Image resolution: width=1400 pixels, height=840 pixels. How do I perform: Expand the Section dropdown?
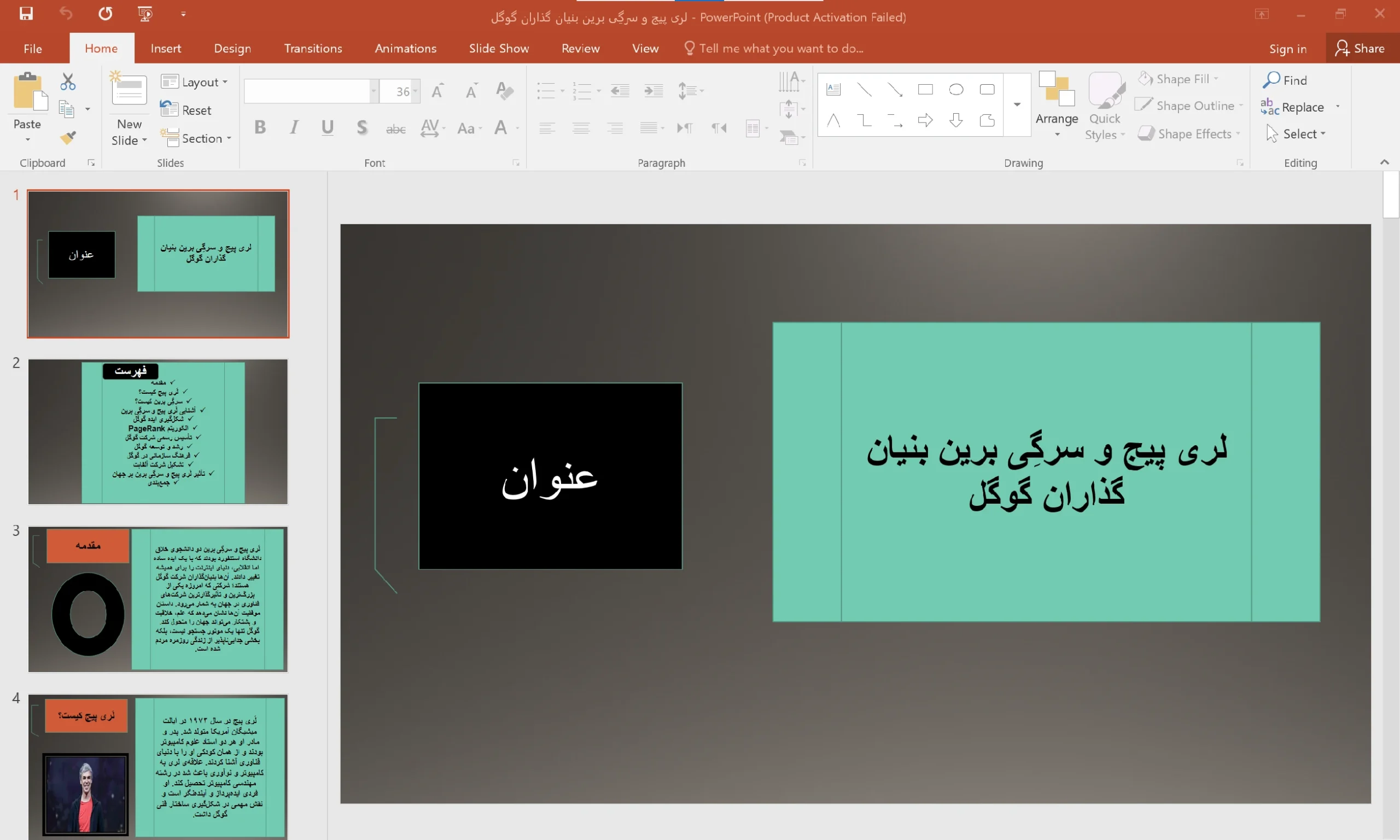pyautogui.click(x=196, y=138)
